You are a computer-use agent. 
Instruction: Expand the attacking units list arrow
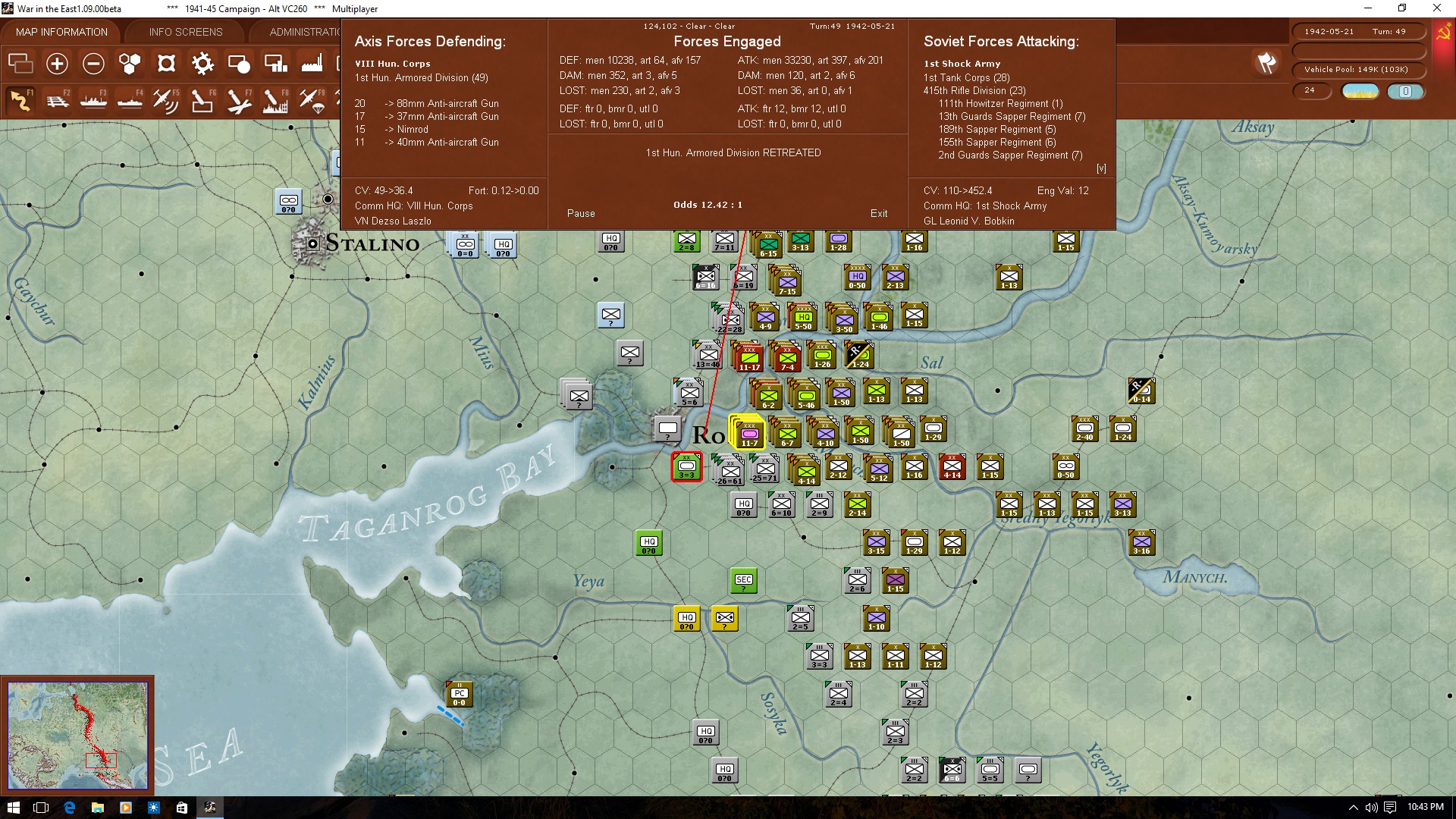[x=1101, y=168]
